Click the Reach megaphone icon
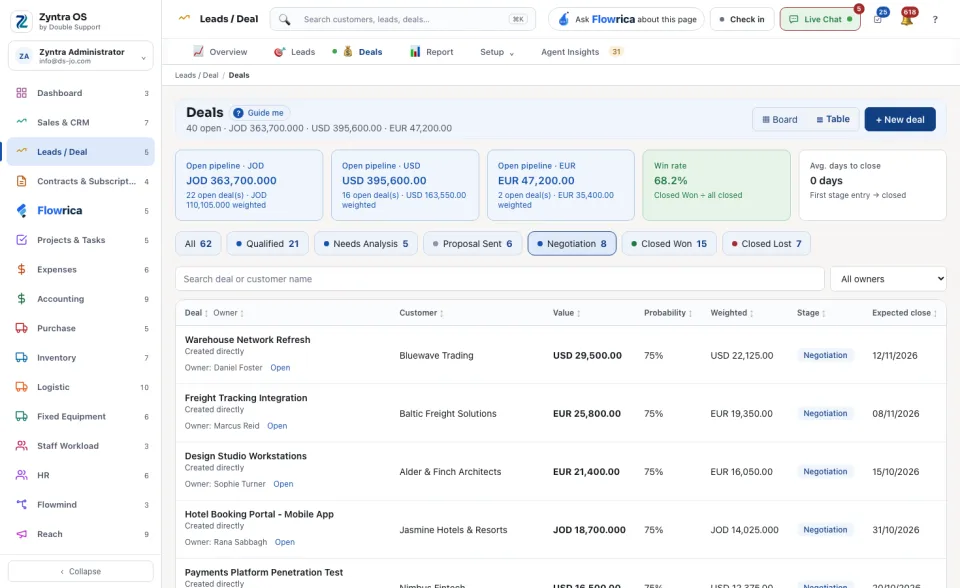The image size is (960, 588). point(21,534)
